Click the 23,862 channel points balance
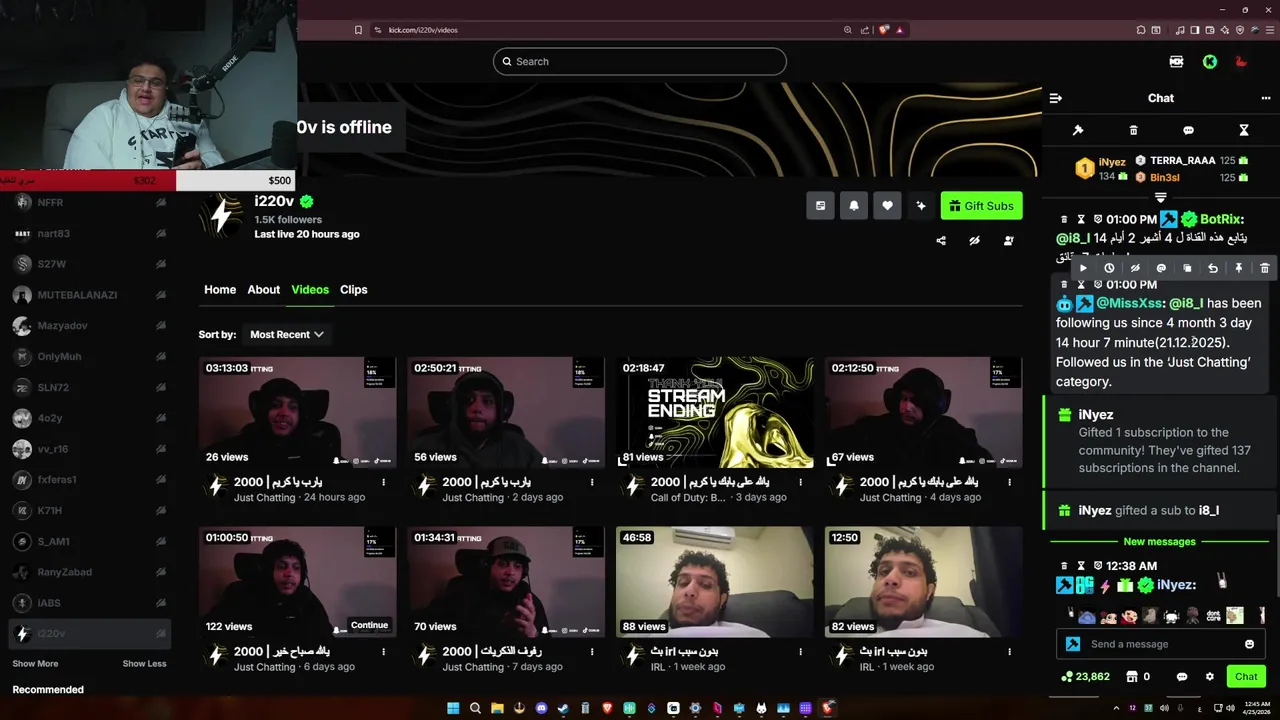 (x=1086, y=677)
